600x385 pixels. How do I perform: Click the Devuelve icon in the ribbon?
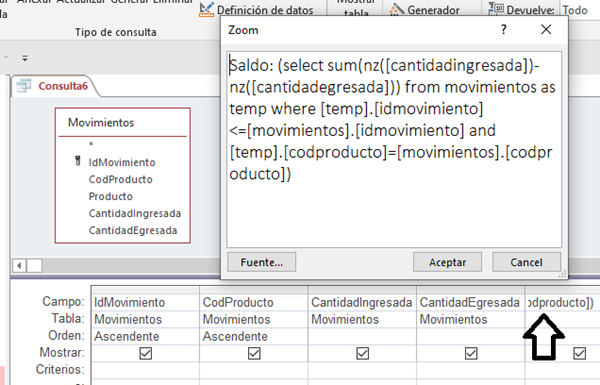point(496,9)
